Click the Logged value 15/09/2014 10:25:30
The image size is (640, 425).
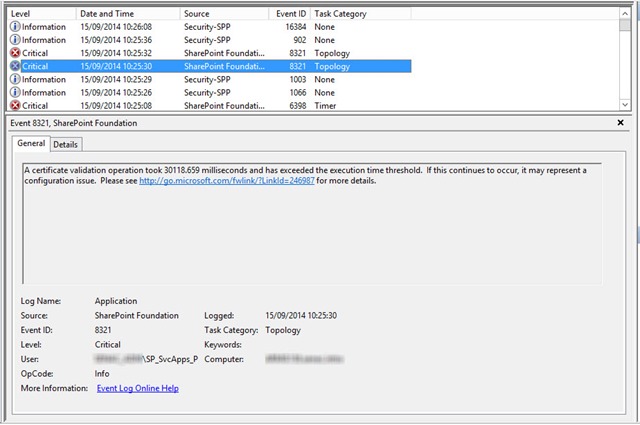(x=301, y=315)
